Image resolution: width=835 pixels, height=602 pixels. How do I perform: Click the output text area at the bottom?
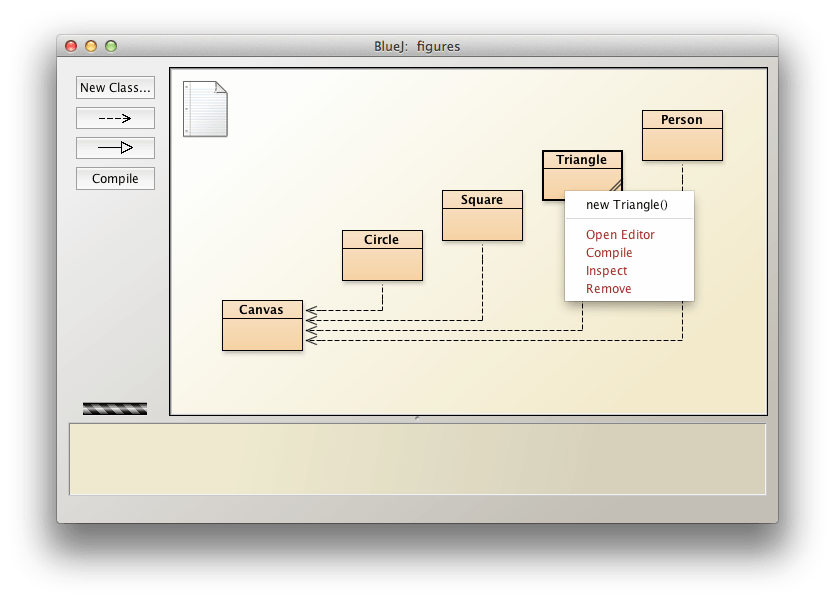pos(417,459)
